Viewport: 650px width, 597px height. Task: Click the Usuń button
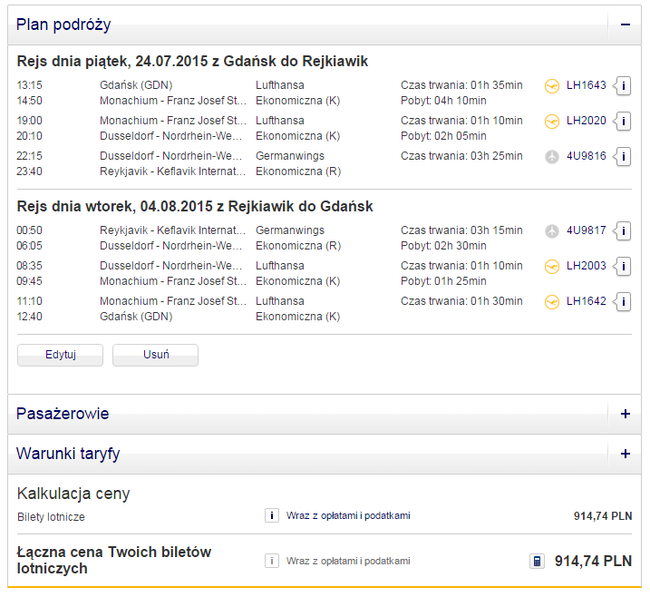pos(155,355)
